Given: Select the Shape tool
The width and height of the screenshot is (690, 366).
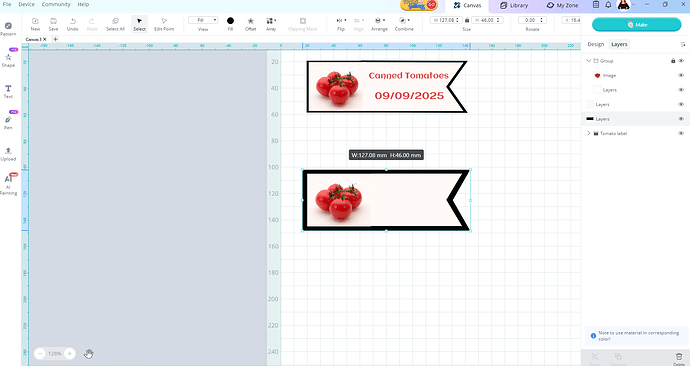Looking at the screenshot, I should [8, 59].
